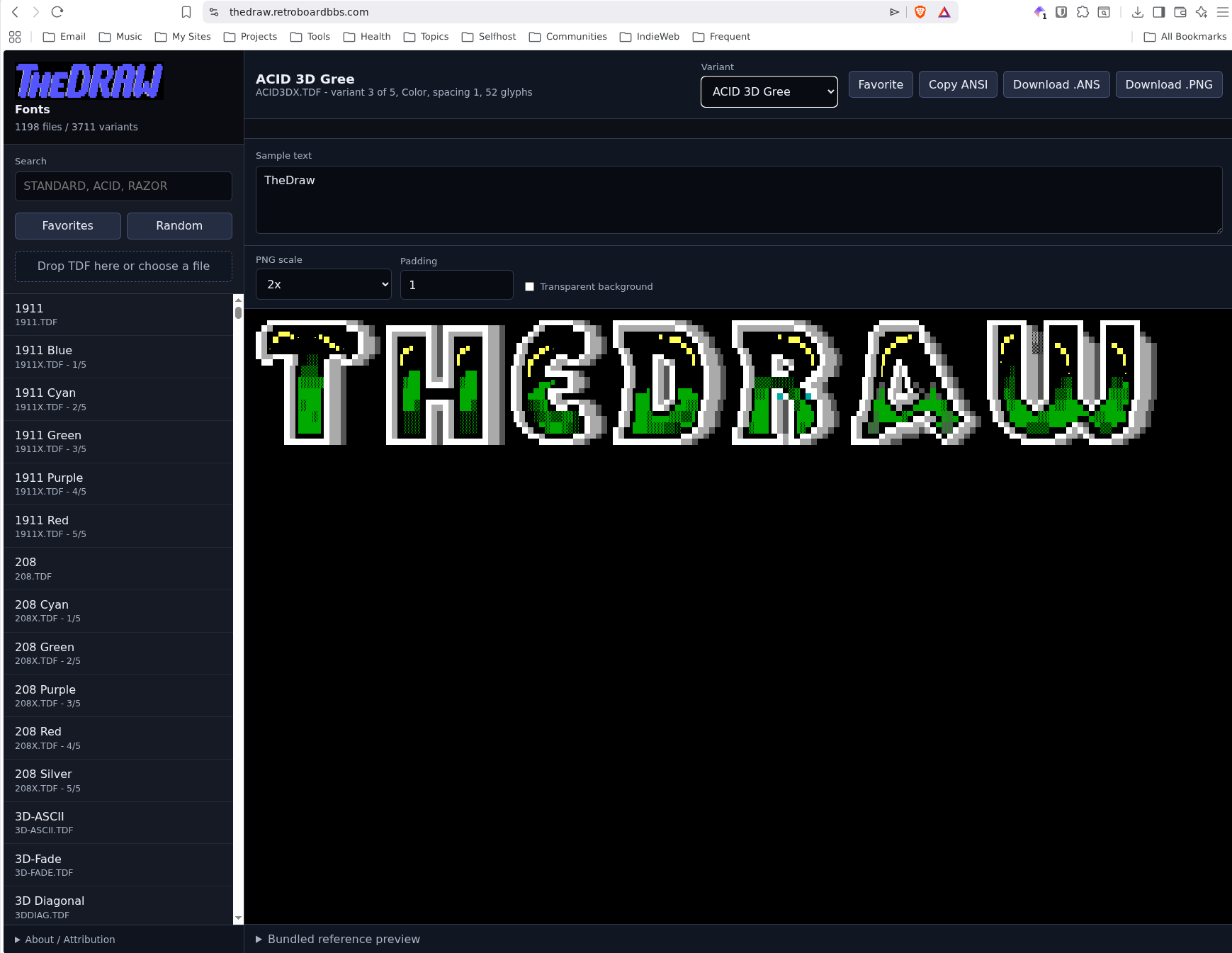
Task: Open the PNG scale dropdown
Action: [324, 284]
